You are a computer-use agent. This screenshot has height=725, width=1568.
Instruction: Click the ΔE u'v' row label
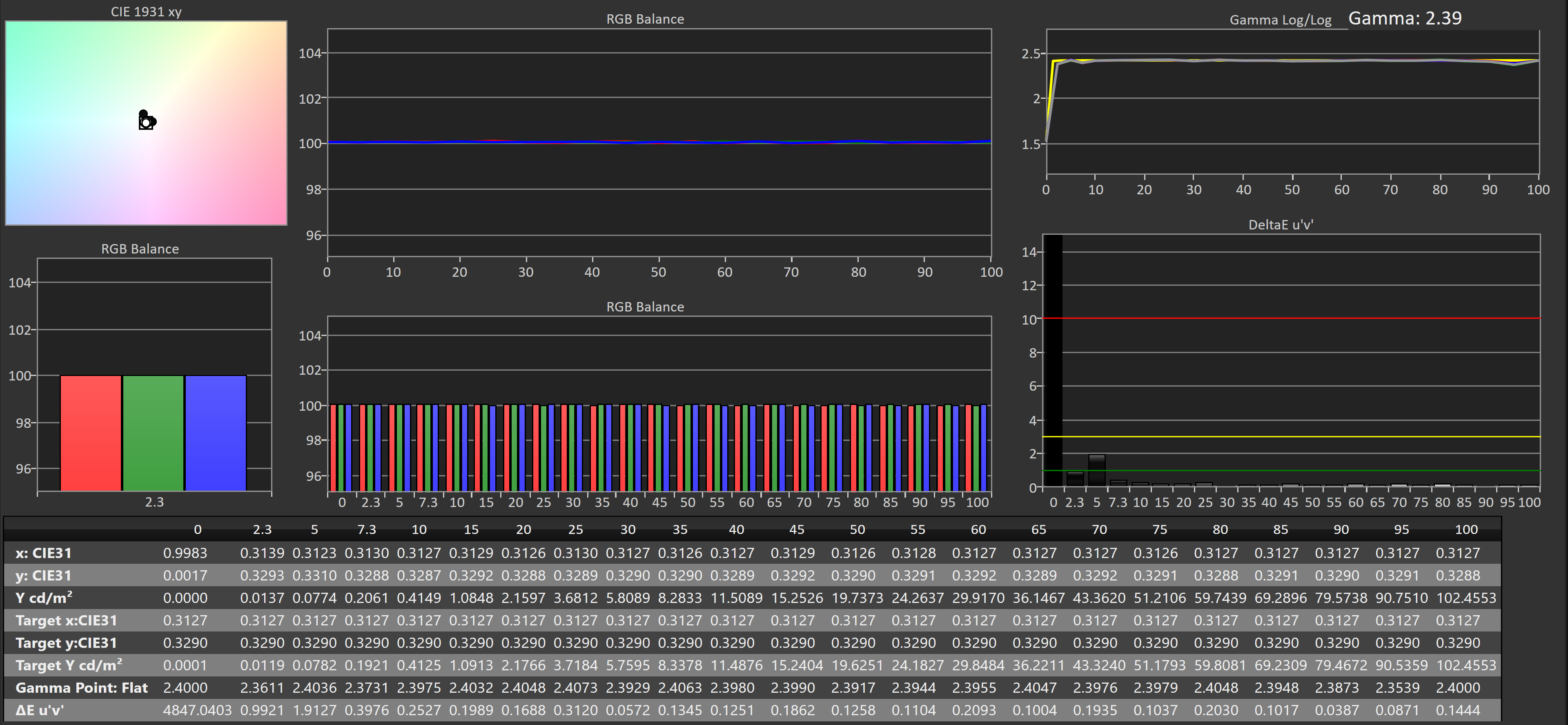point(40,710)
